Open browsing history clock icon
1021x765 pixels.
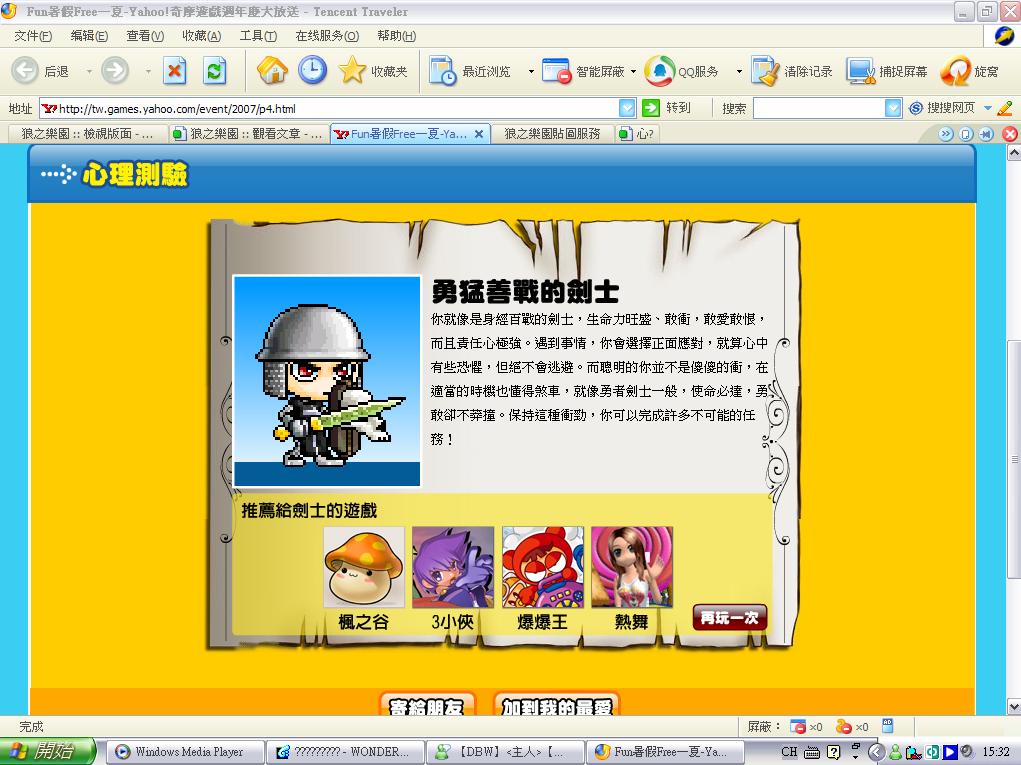coord(313,70)
